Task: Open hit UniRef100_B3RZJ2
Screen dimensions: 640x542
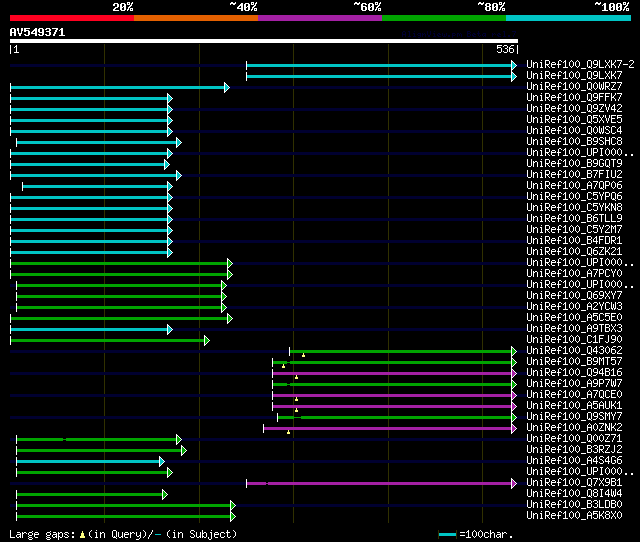Action: pyautogui.click(x=574, y=450)
